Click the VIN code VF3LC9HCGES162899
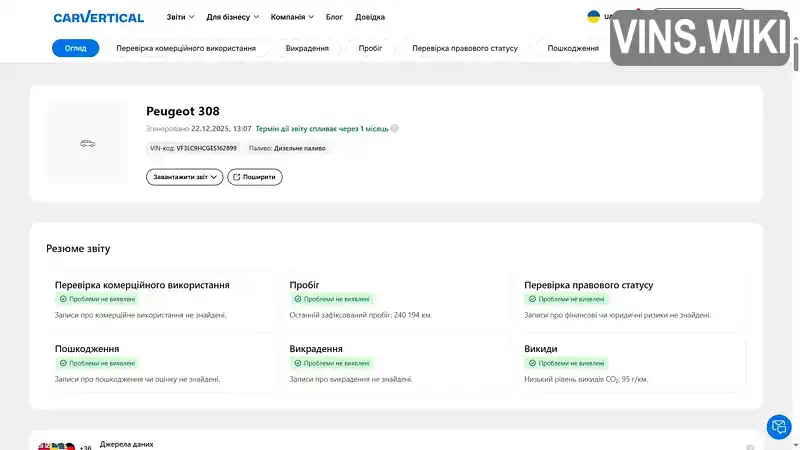The width and height of the screenshot is (800, 450). (207, 148)
